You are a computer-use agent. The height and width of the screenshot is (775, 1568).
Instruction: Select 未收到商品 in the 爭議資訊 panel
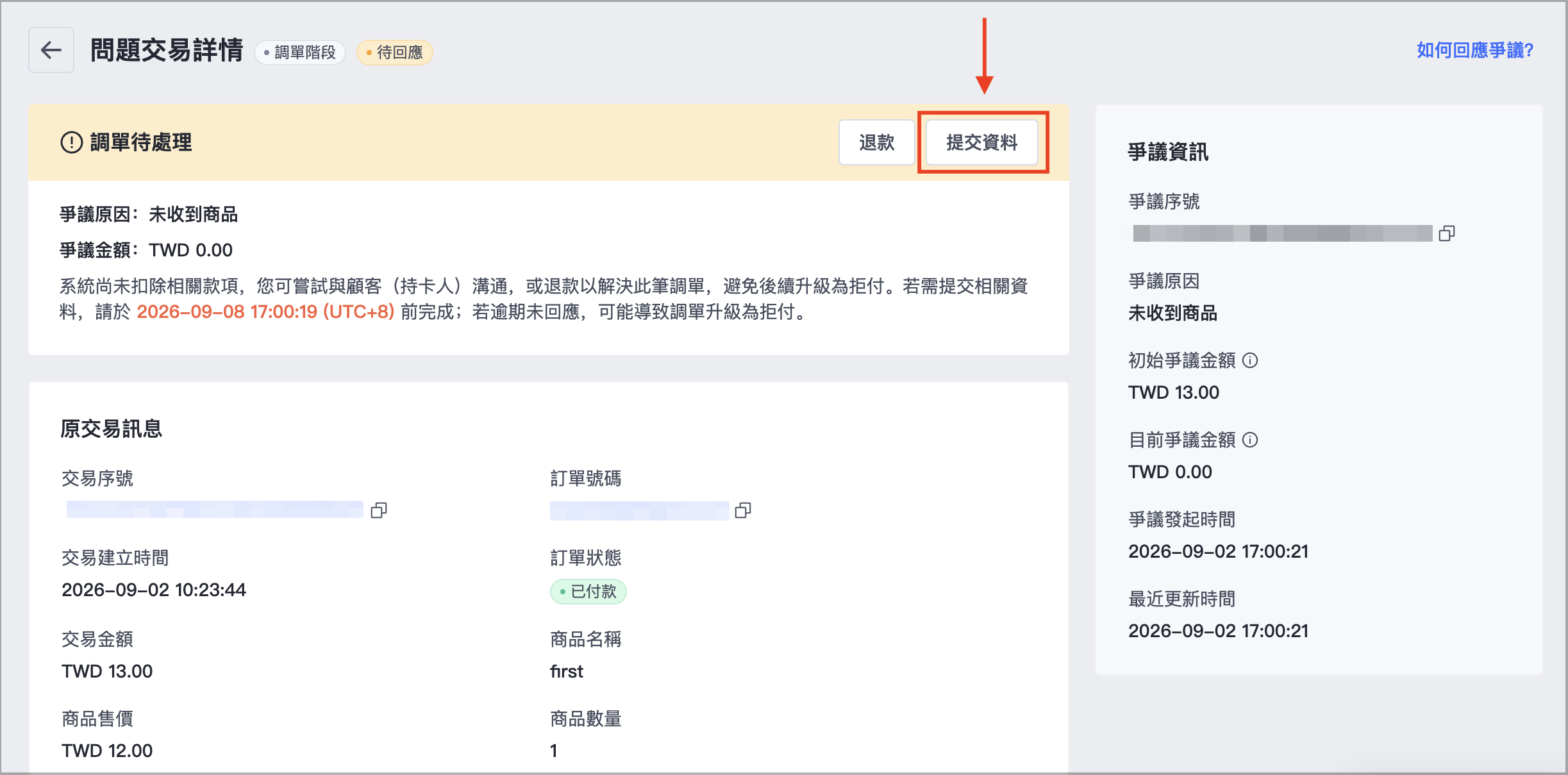point(1173,313)
